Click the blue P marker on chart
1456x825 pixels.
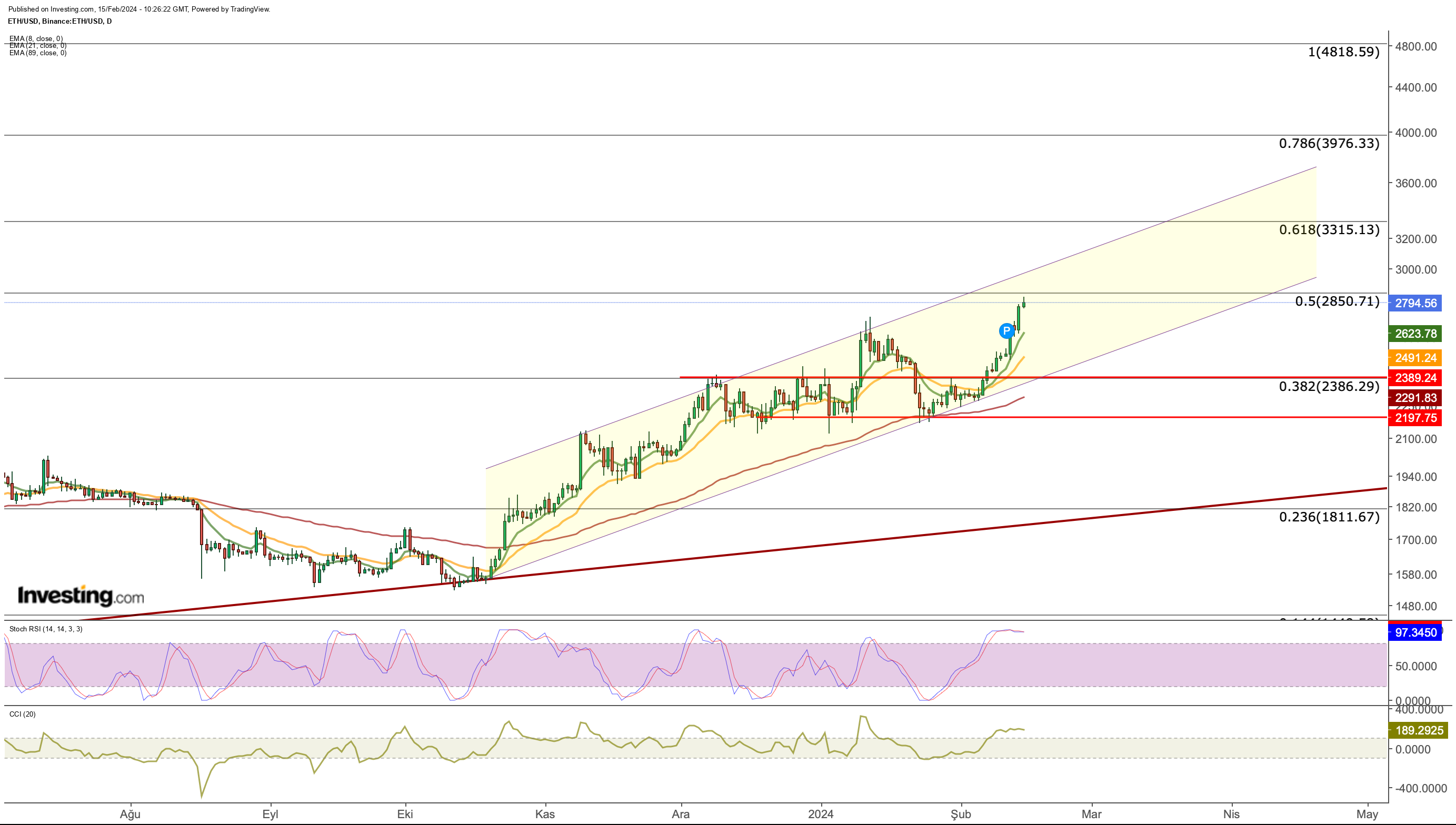tap(1006, 331)
